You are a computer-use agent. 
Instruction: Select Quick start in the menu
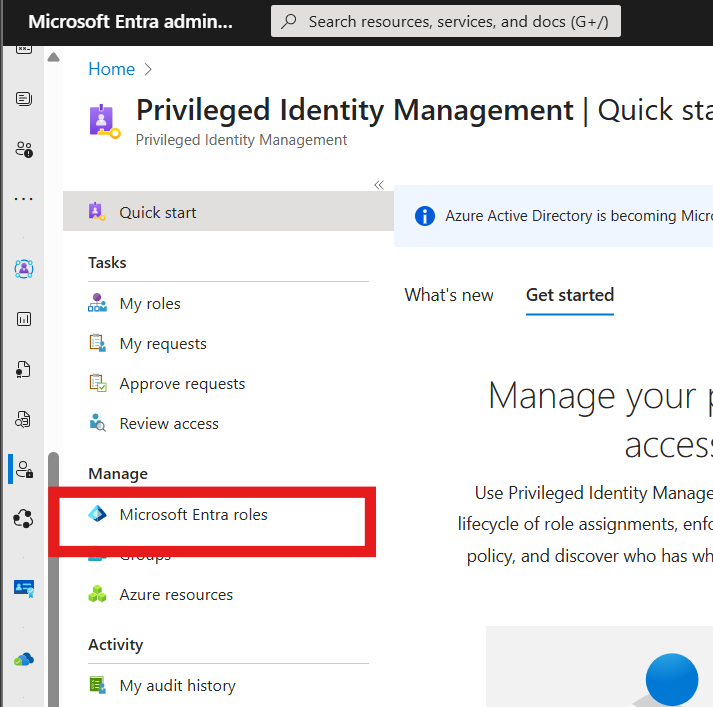coord(228,212)
